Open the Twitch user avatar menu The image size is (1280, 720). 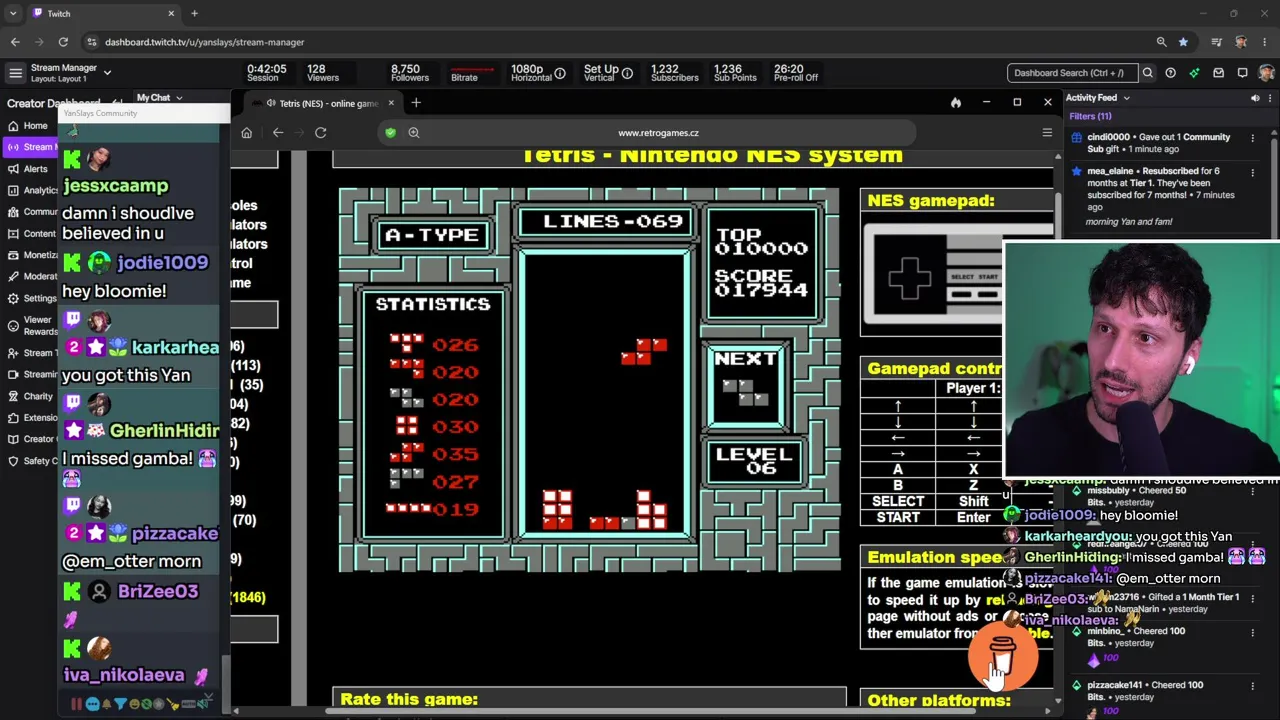(1267, 73)
